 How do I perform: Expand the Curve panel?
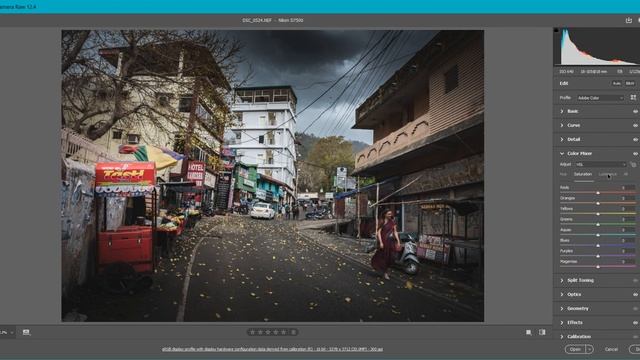tap(562, 125)
